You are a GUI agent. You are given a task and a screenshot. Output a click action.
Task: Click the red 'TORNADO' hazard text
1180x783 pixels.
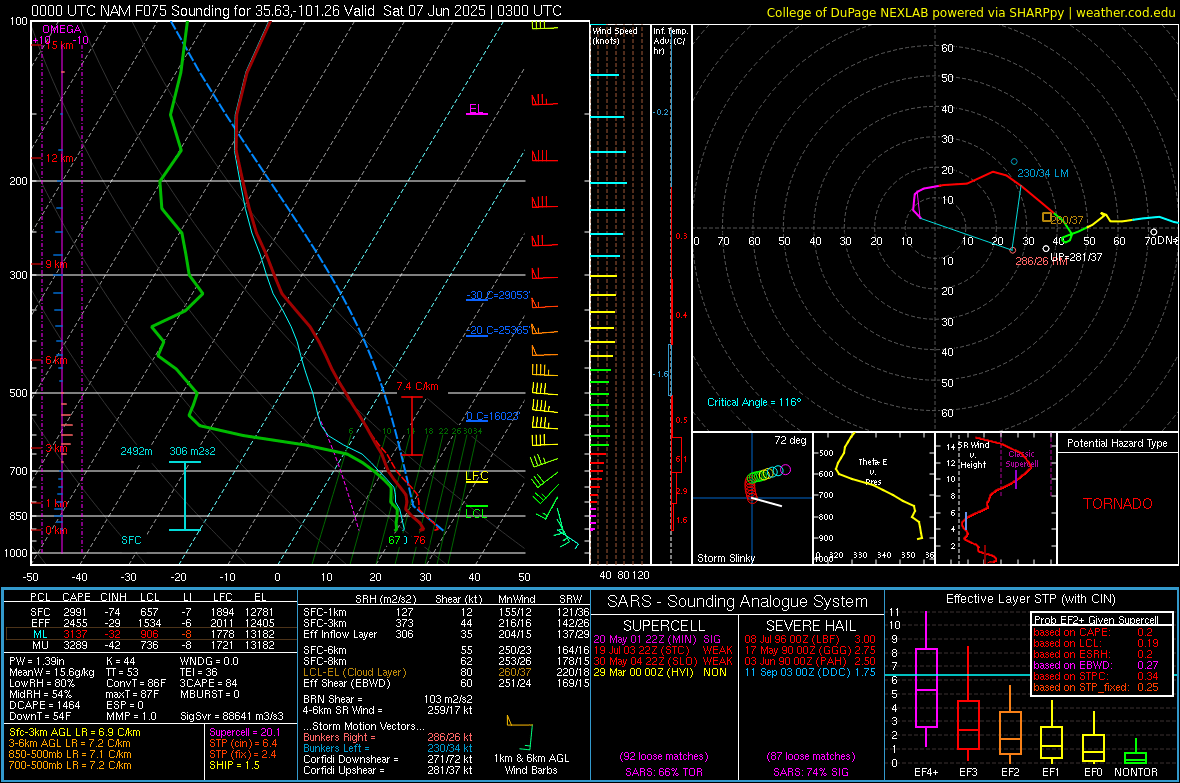pos(1118,504)
